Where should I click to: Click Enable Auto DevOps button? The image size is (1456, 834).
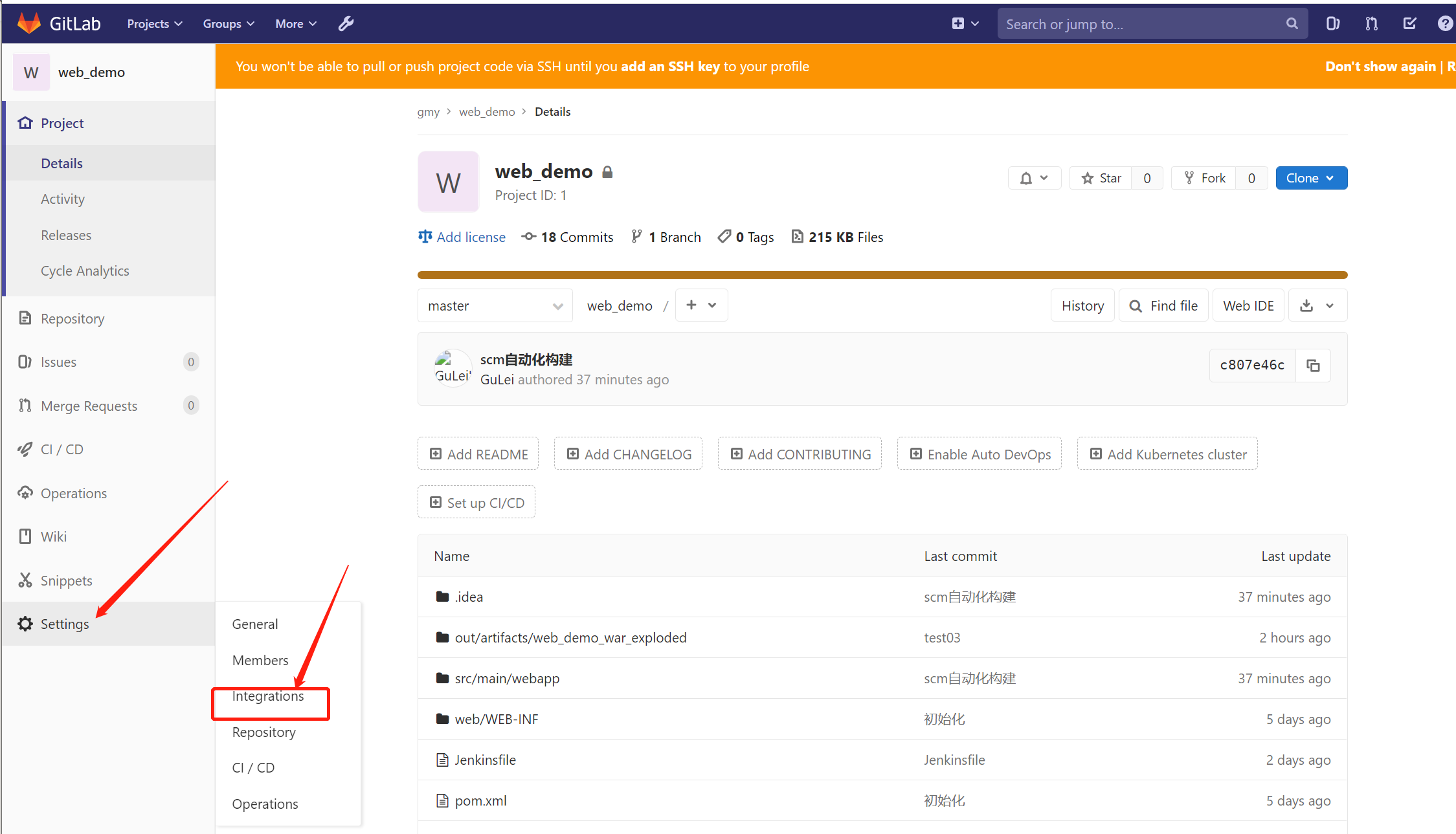tap(980, 454)
